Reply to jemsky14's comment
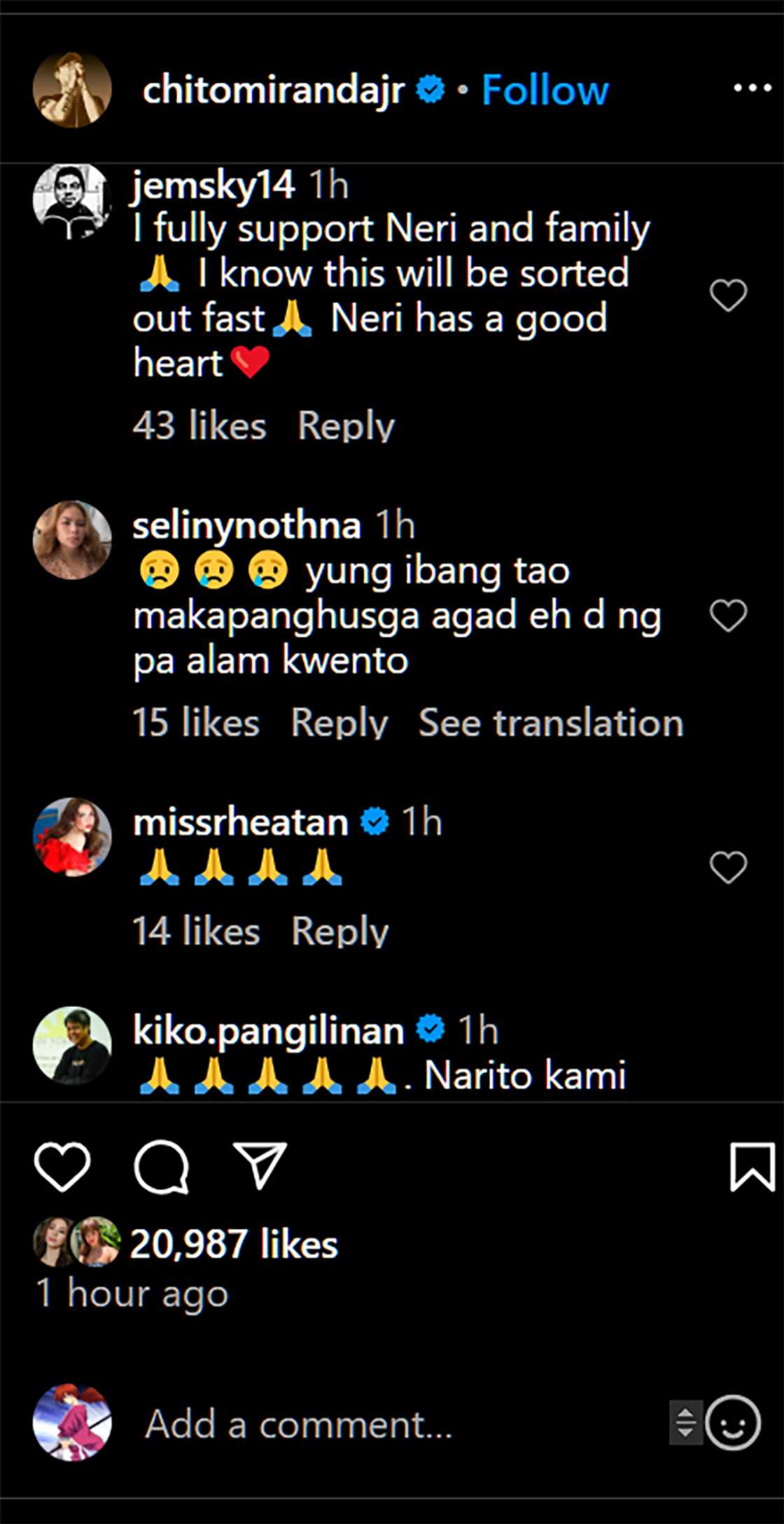The width and height of the screenshot is (784, 1524). [x=346, y=426]
